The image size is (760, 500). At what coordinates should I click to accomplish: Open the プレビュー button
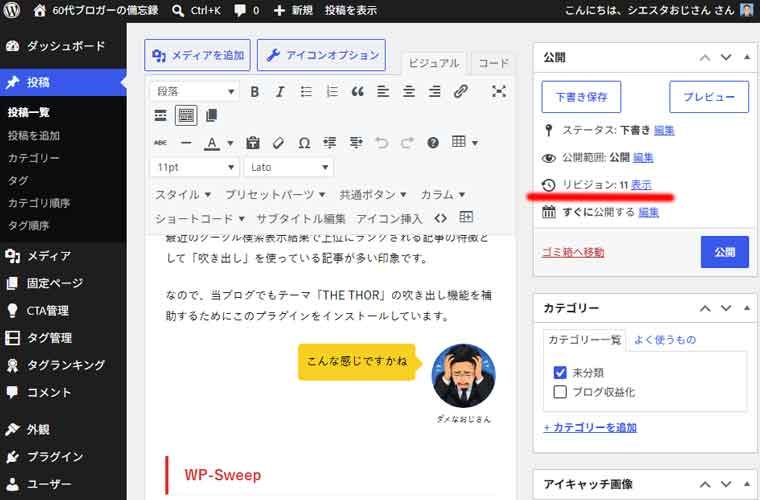(709, 97)
